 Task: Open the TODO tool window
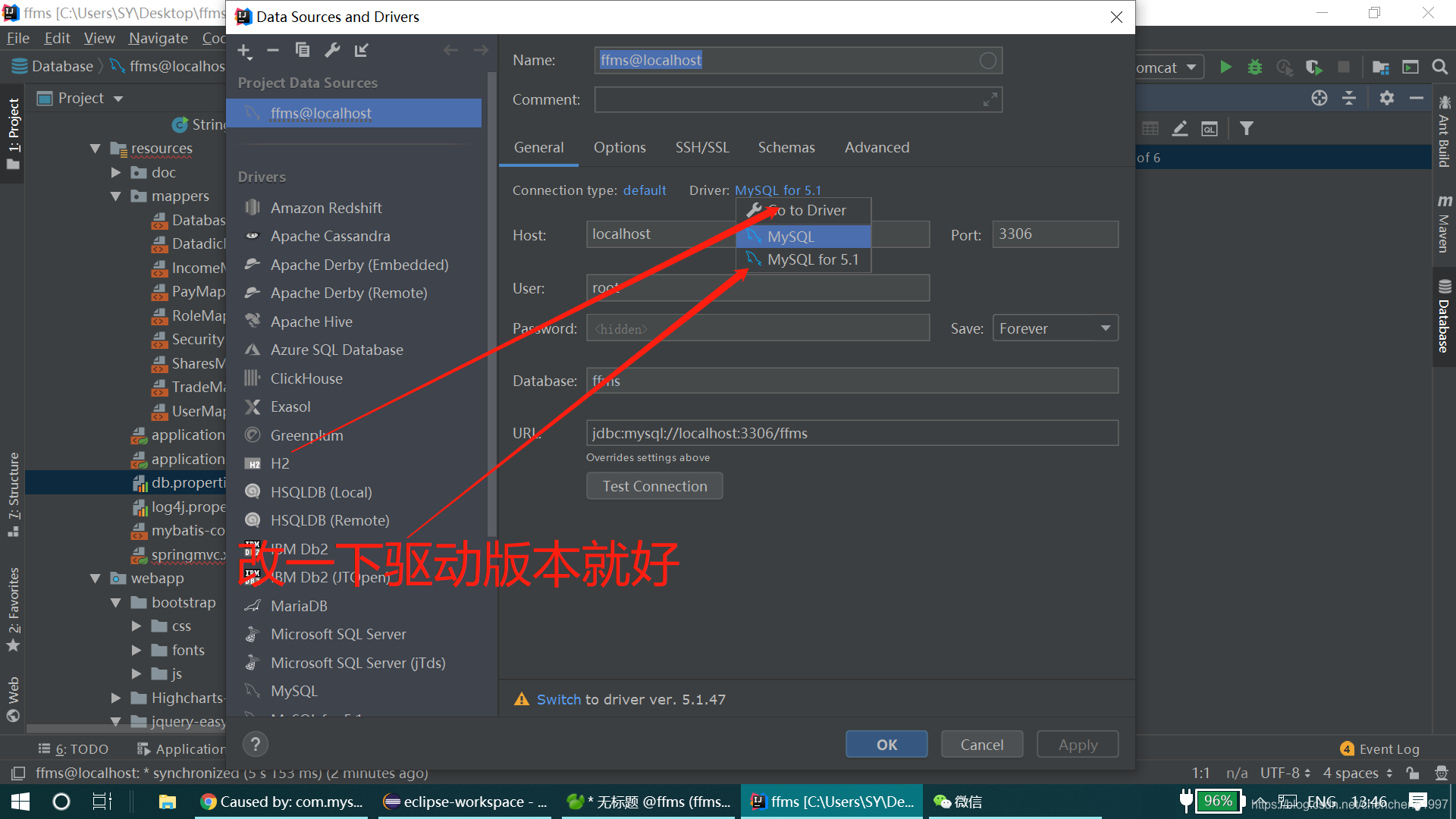(x=74, y=749)
